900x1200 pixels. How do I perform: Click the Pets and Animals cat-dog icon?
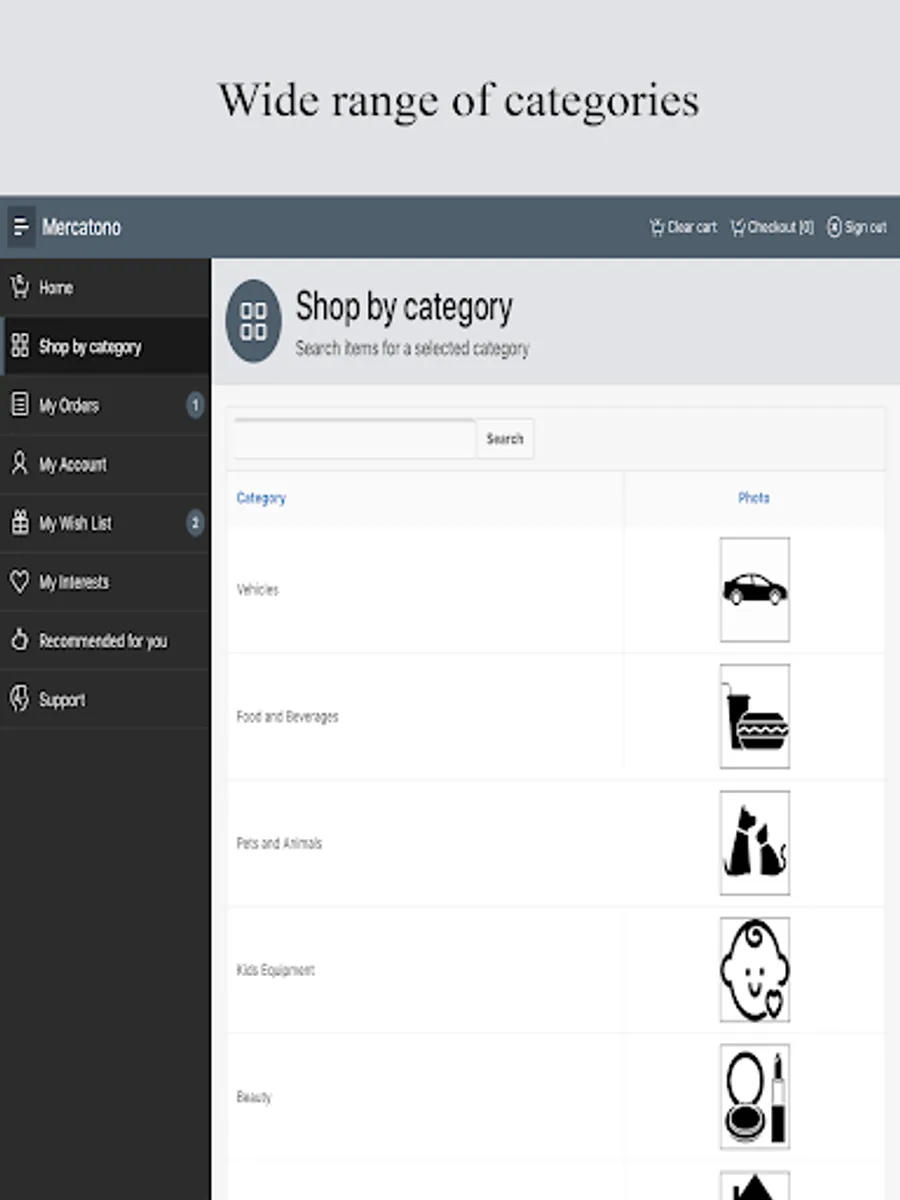[x=755, y=844]
